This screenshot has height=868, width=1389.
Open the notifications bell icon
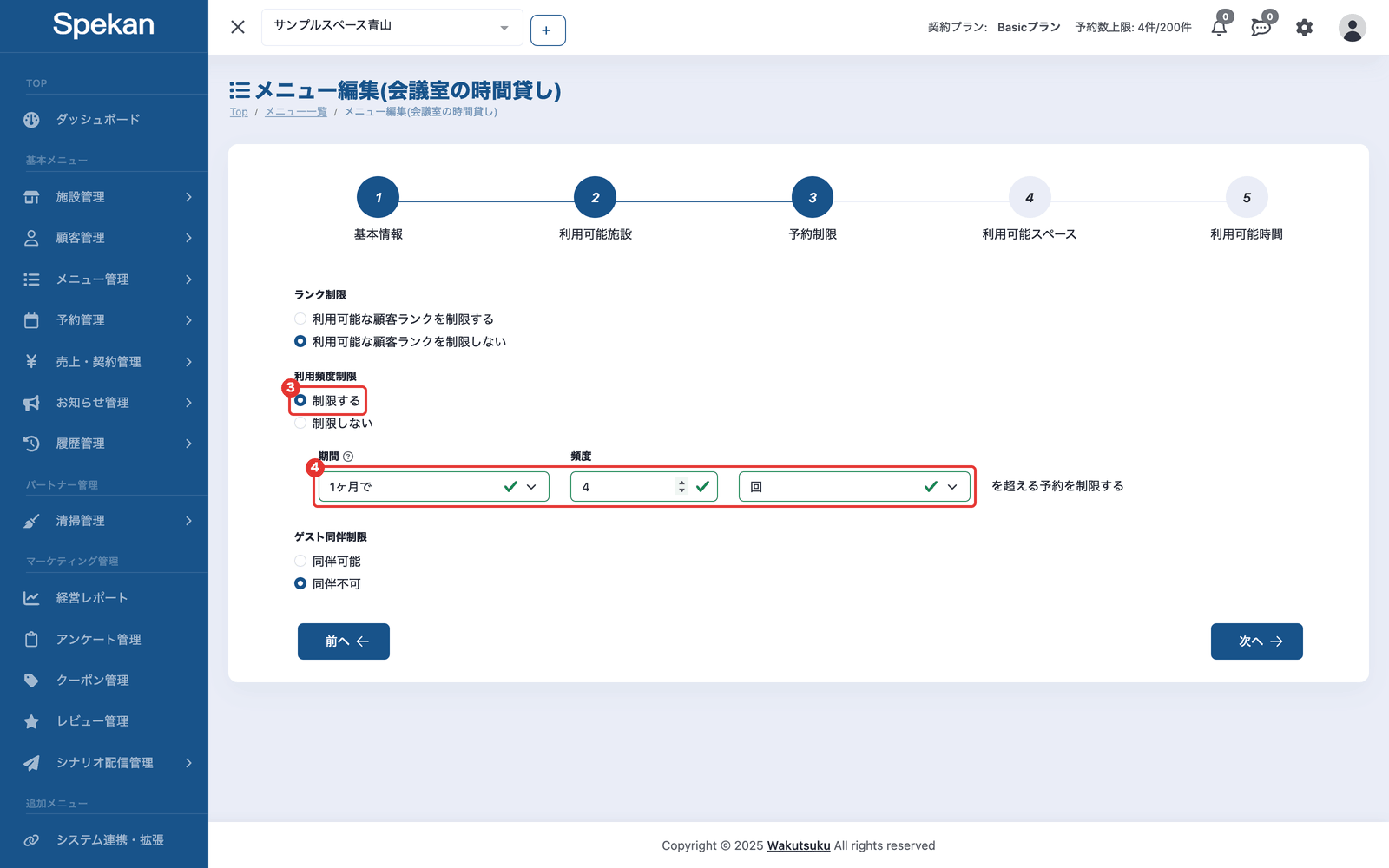pyautogui.click(x=1220, y=28)
